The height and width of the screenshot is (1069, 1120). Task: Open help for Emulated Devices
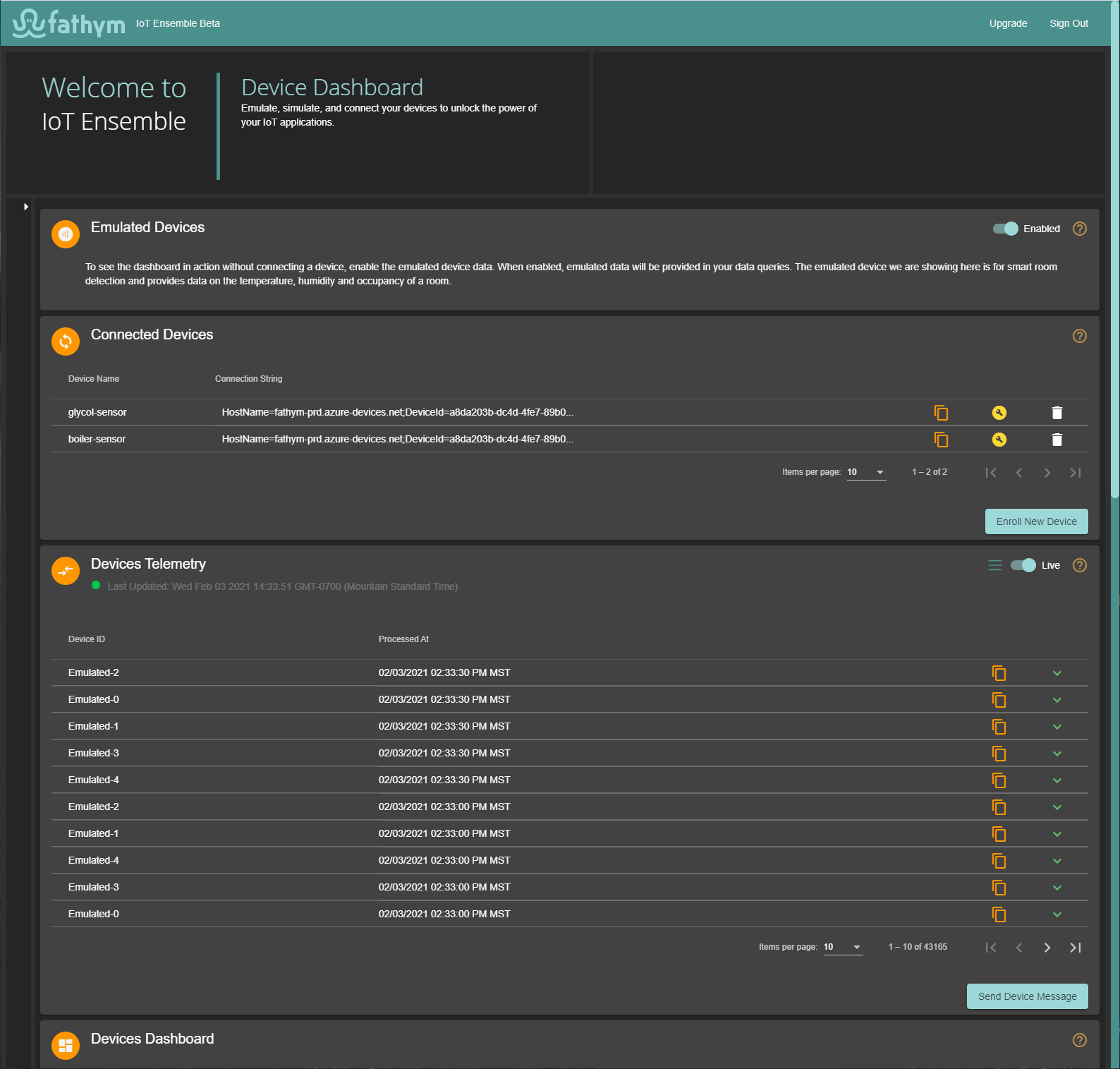point(1079,229)
